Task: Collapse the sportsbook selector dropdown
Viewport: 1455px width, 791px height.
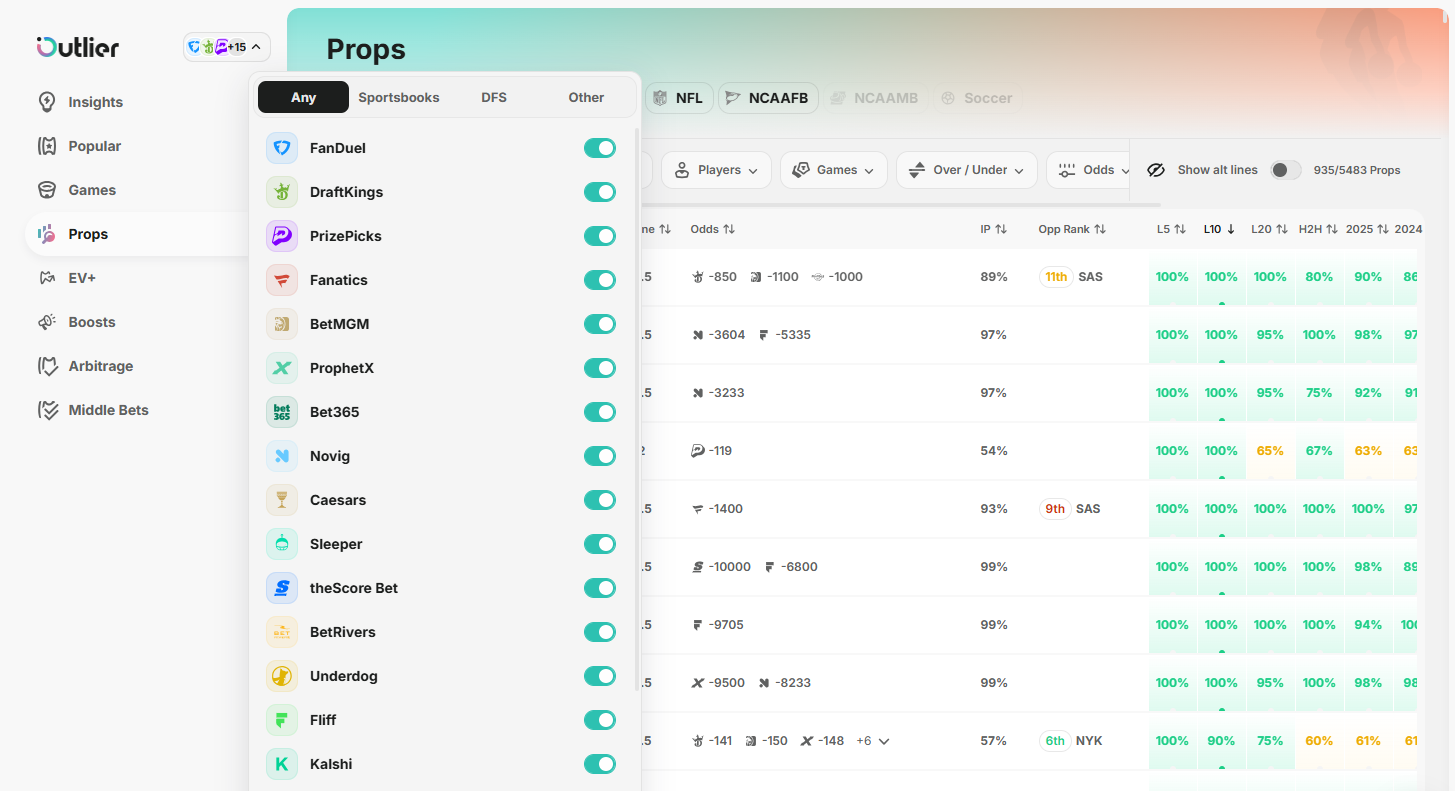Action: pyautogui.click(x=227, y=47)
